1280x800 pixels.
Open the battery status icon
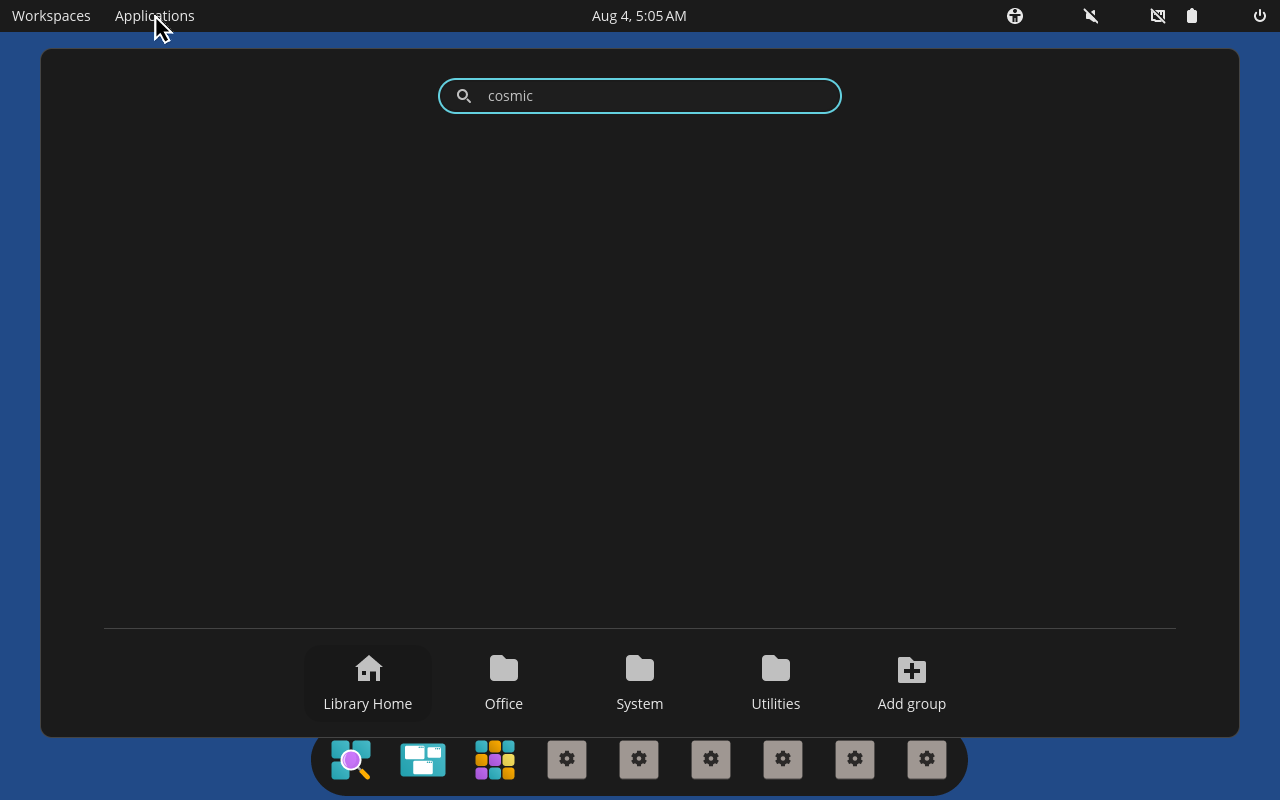pos(1192,16)
